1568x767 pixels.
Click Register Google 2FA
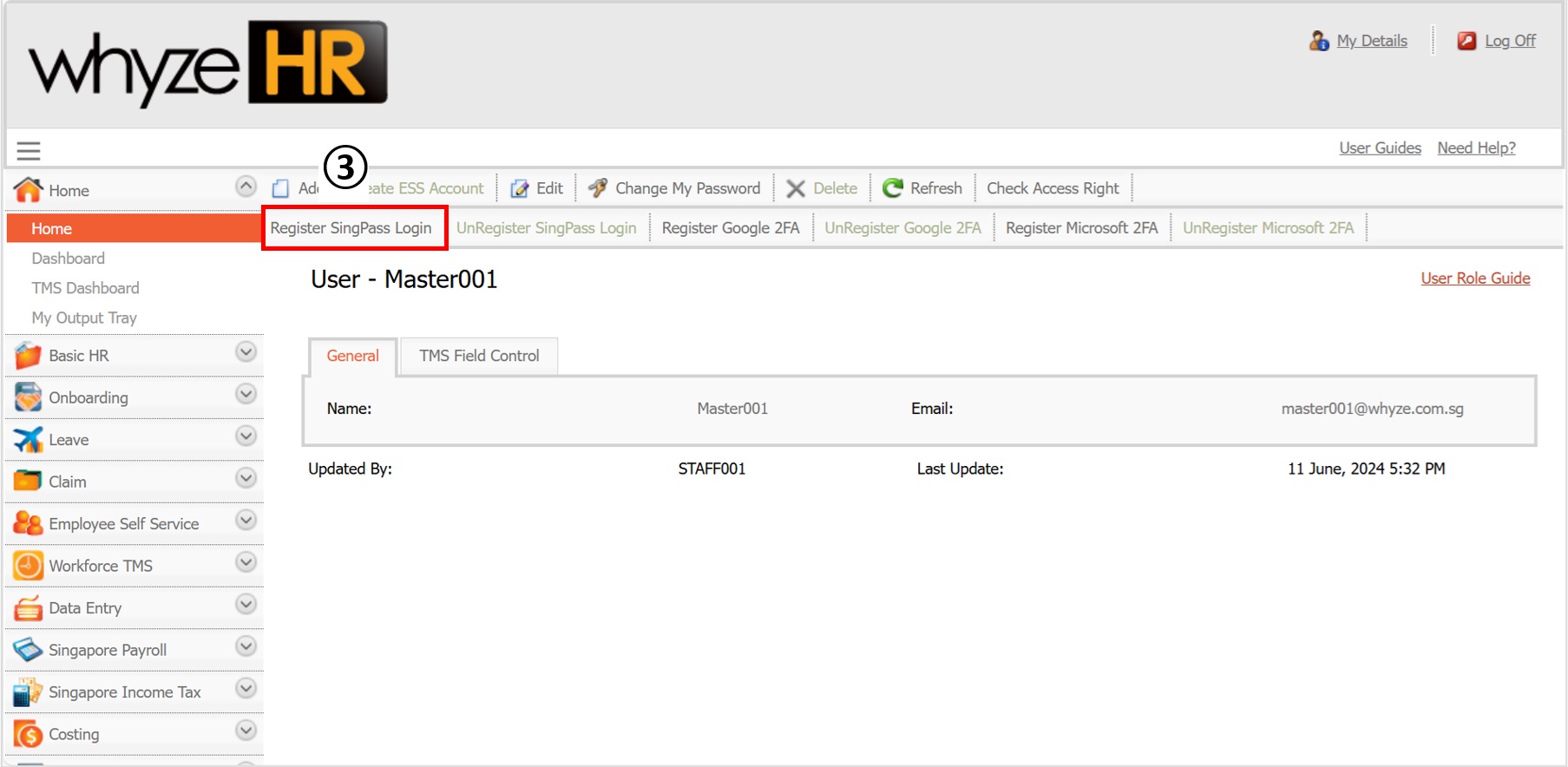[730, 228]
